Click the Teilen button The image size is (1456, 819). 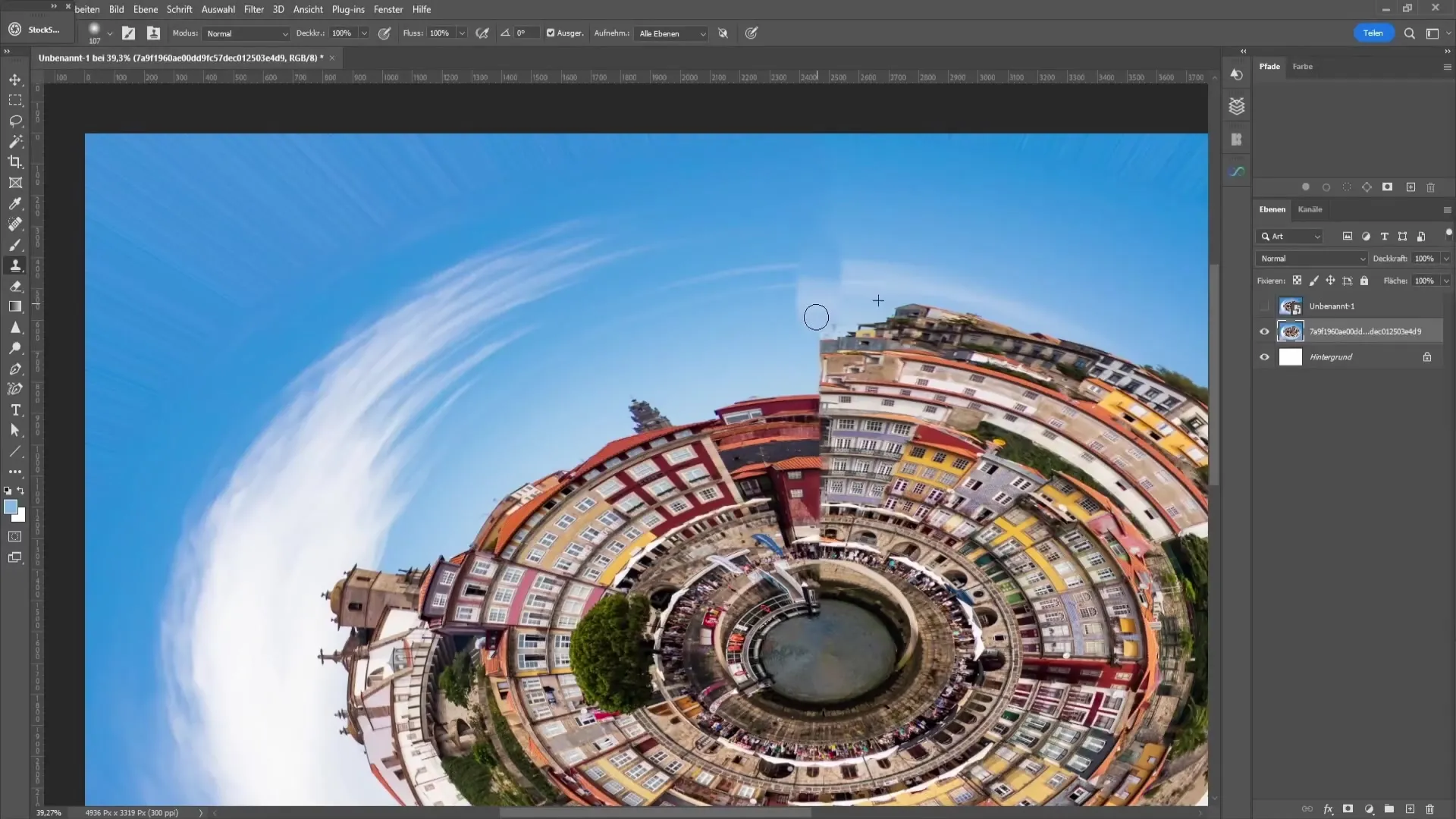coord(1373,33)
